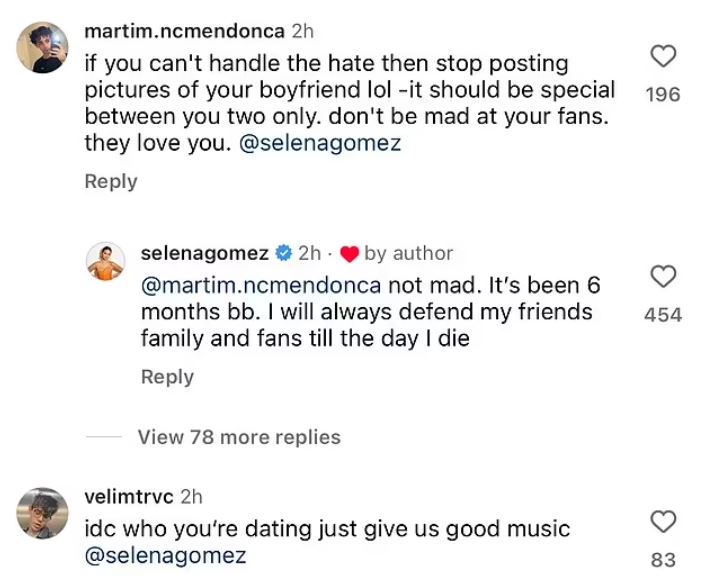Screen dimensions: 704x576
Task: Expand View 78 more replies
Action: [x=239, y=437]
